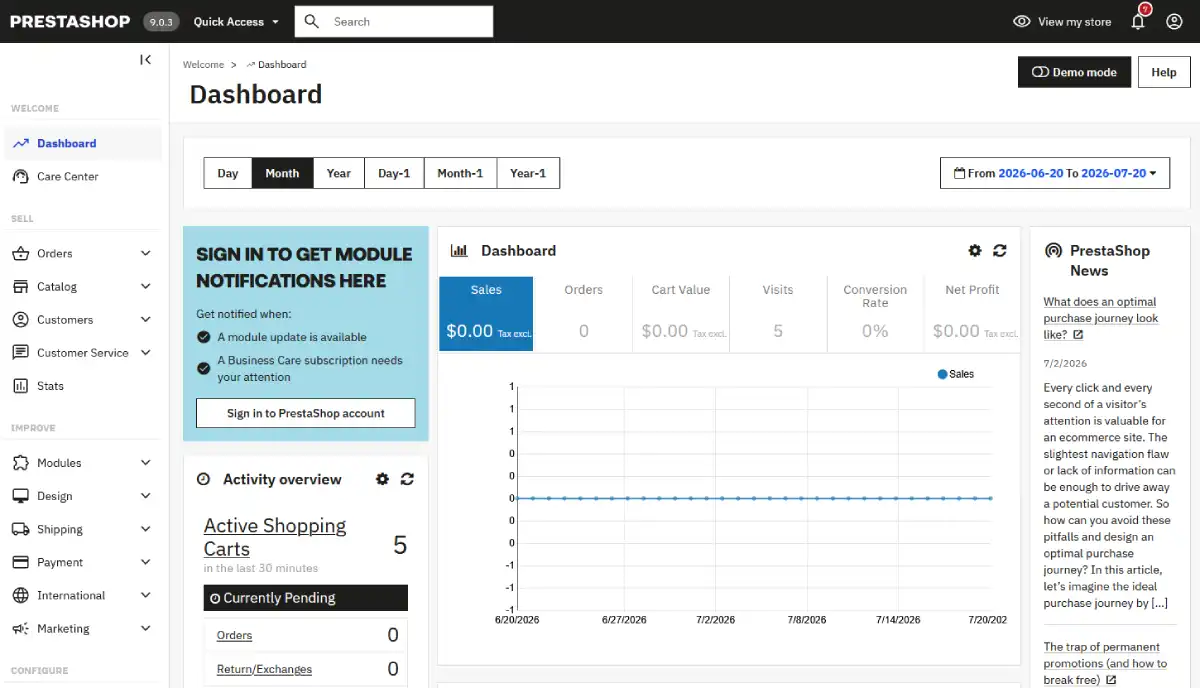Expand the Orders menu chevron

[x=146, y=253]
